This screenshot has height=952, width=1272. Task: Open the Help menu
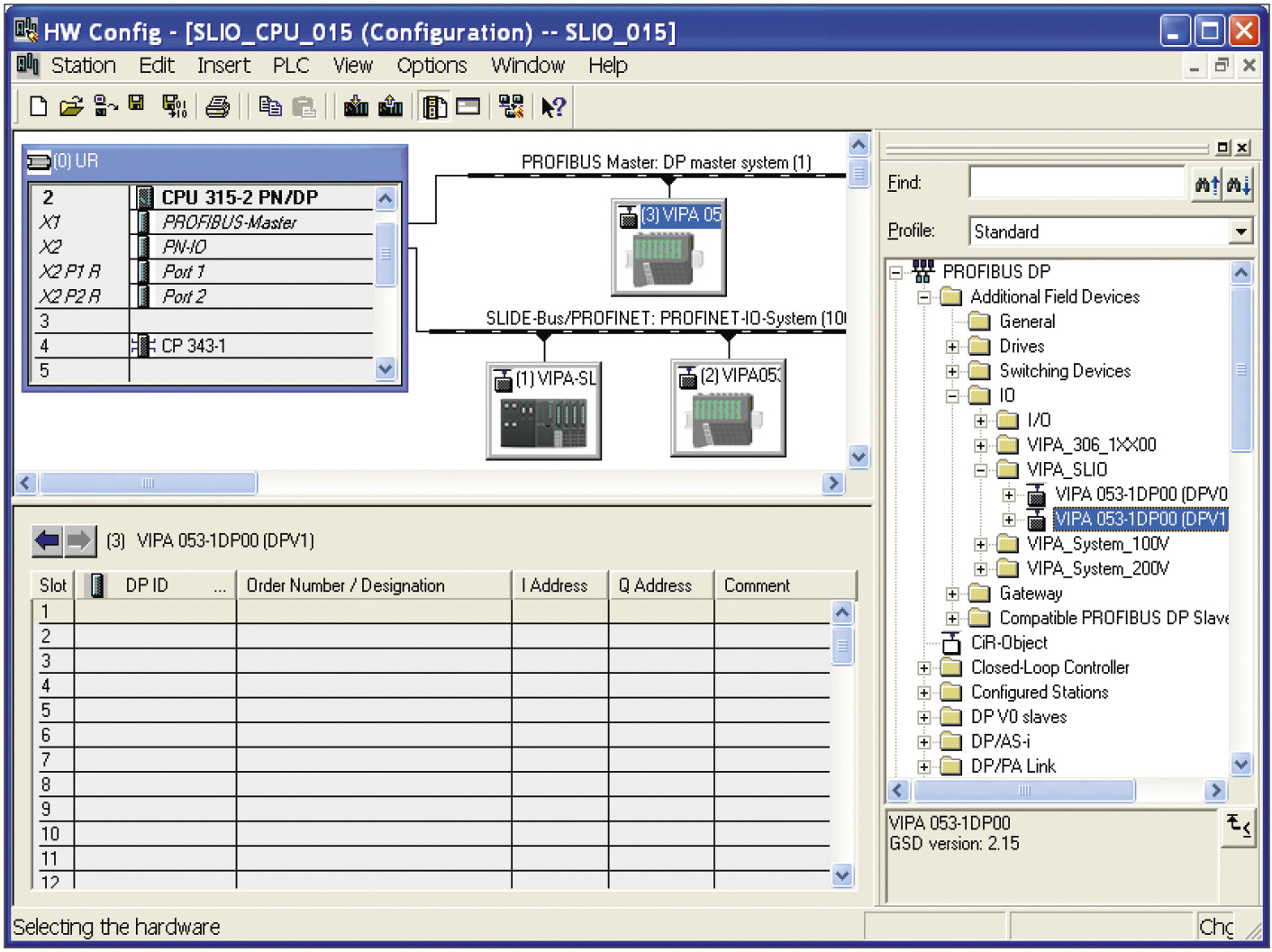(x=608, y=66)
